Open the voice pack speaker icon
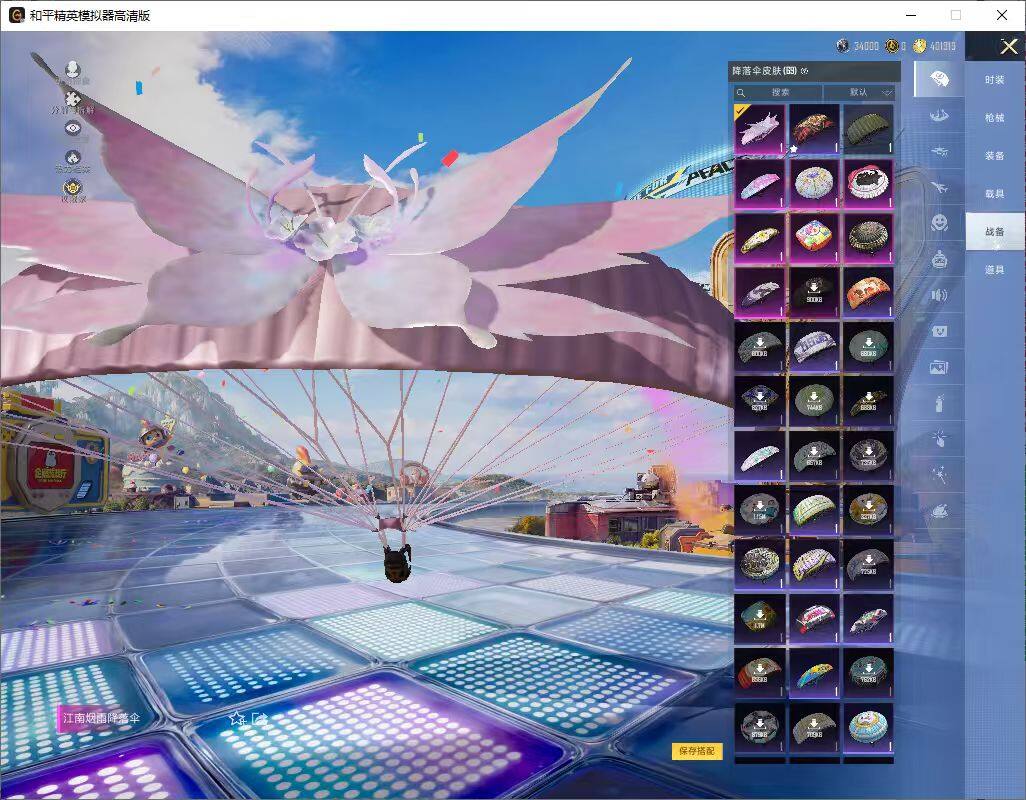 coord(939,295)
